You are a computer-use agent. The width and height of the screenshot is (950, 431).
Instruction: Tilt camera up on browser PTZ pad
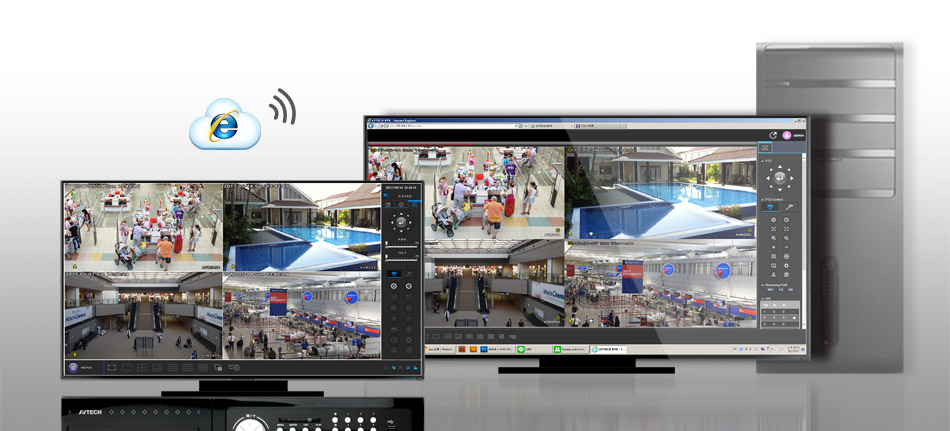tap(779, 167)
